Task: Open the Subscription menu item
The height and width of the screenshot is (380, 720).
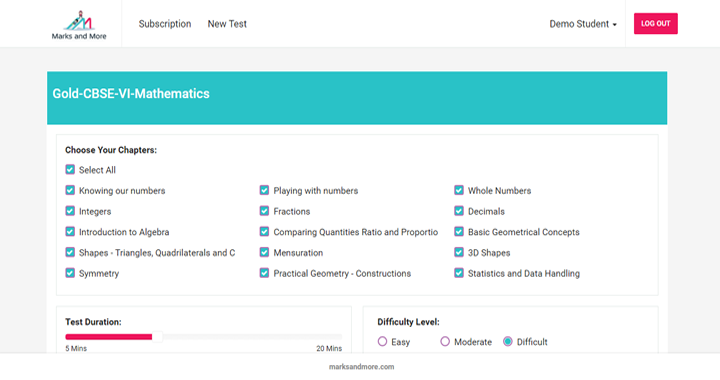Action: [165, 24]
